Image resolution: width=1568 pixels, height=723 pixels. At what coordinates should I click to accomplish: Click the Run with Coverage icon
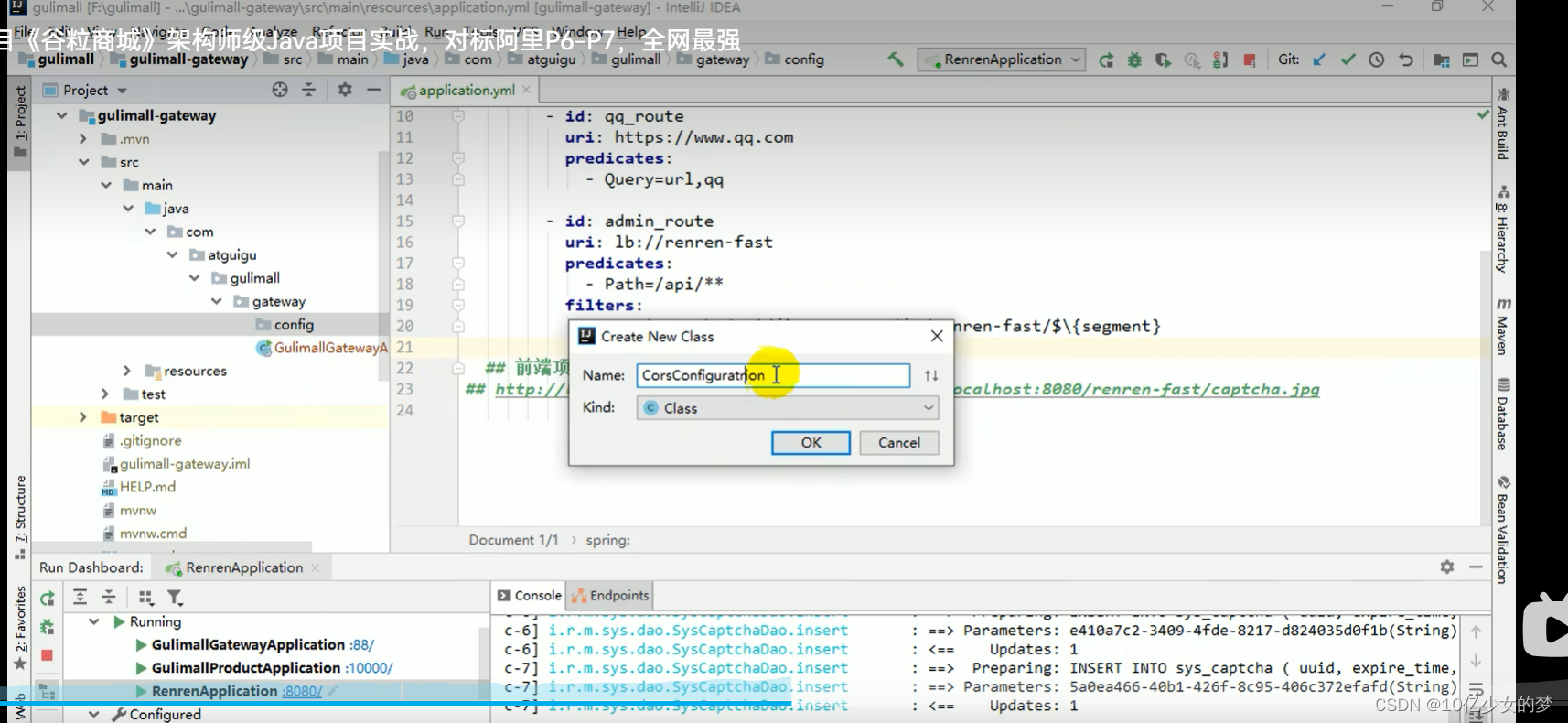click(x=1163, y=59)
